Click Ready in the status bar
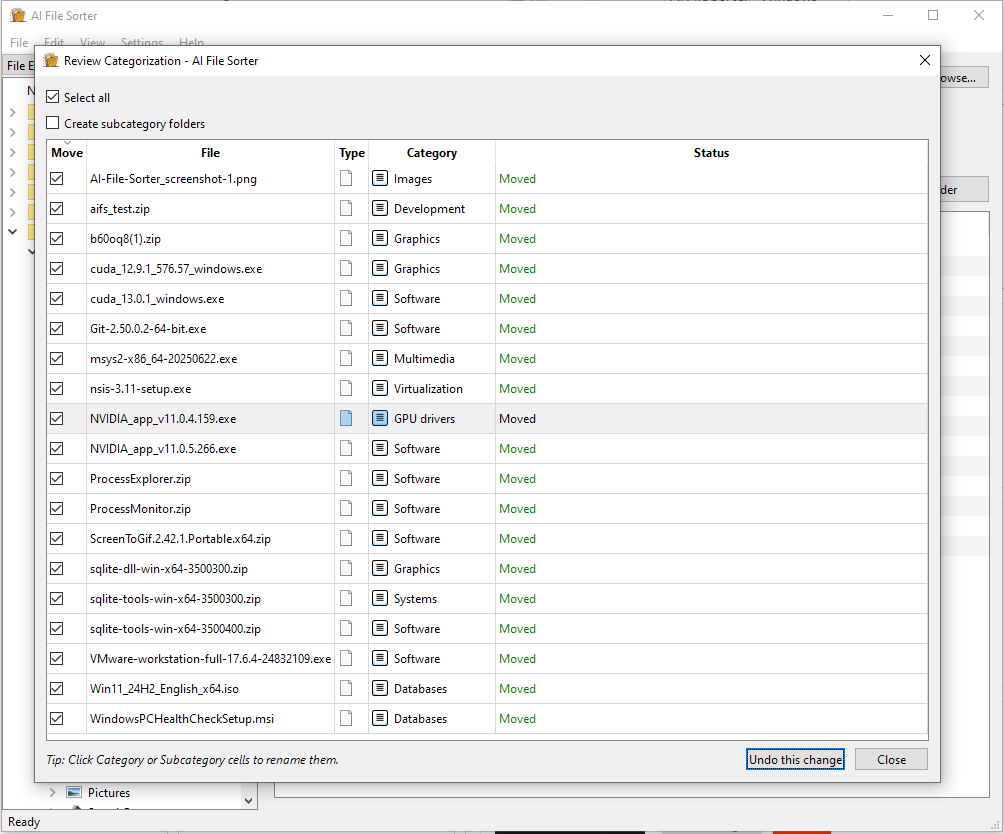The height and width of the screenshot is (834, 1004). point(24,822)
